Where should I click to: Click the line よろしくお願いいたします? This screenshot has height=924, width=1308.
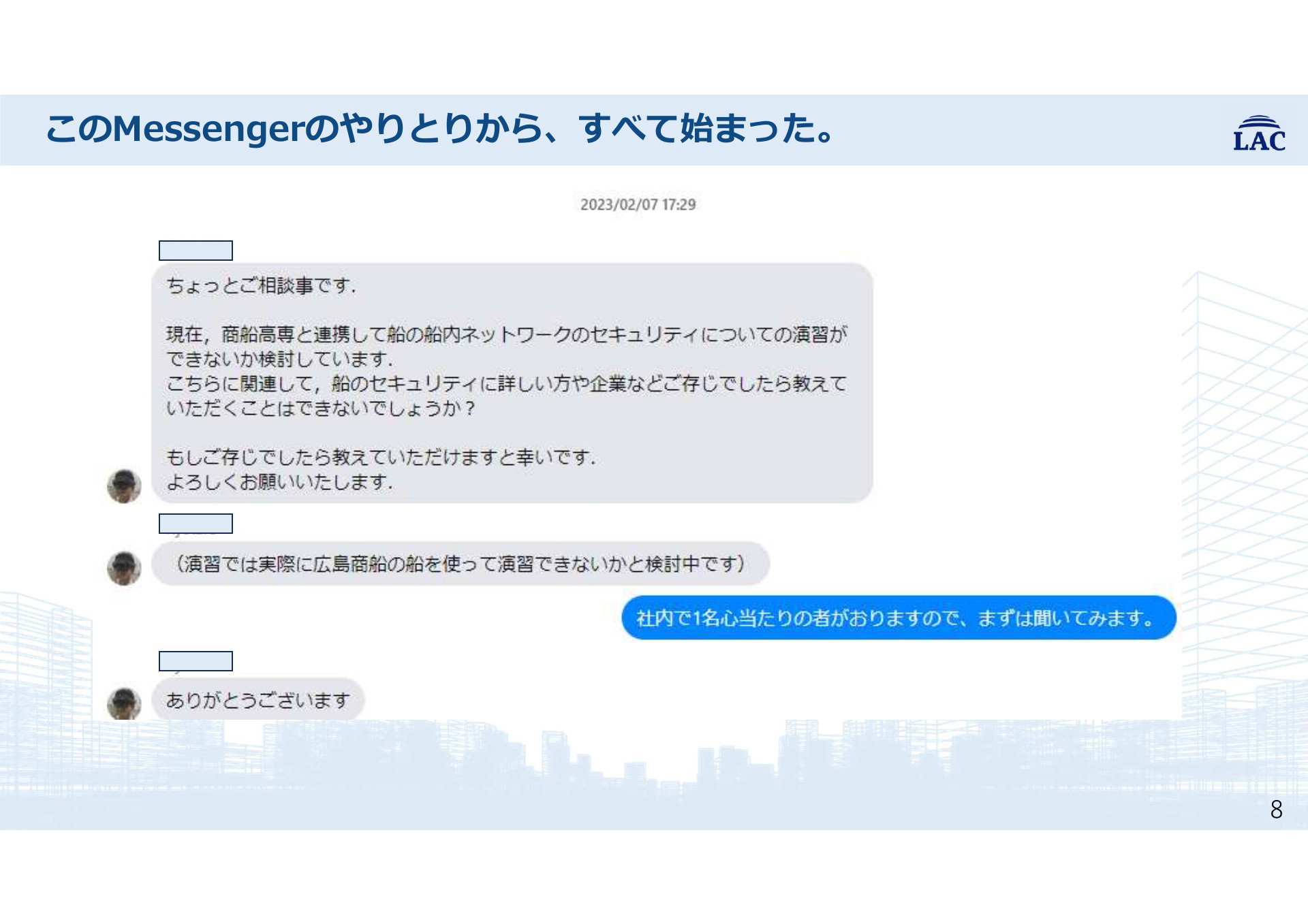coord(279,482)
